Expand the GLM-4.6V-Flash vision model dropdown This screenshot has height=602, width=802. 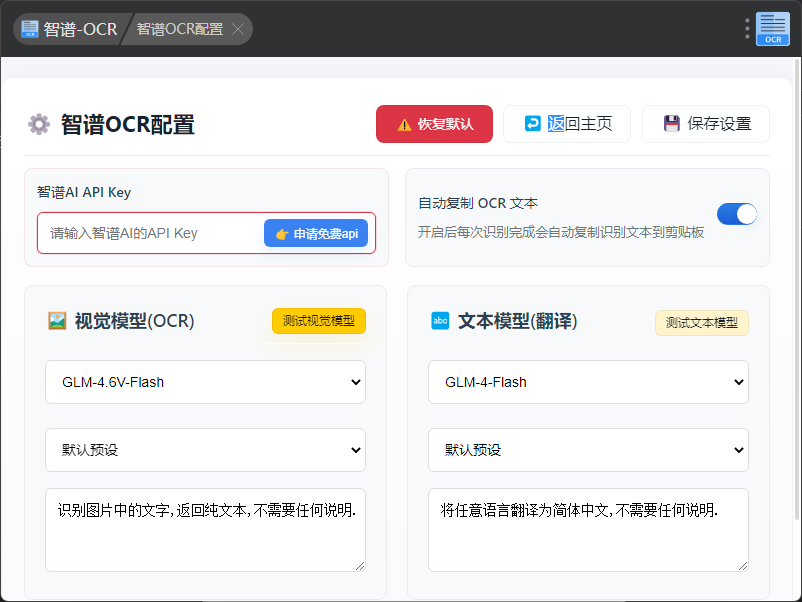(x=205, y=382)
